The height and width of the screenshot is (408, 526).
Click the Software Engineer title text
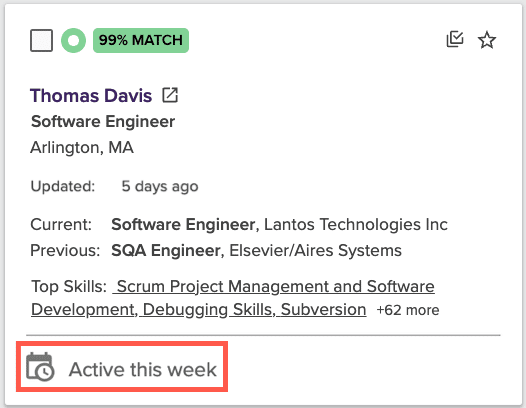coord(103,121)
